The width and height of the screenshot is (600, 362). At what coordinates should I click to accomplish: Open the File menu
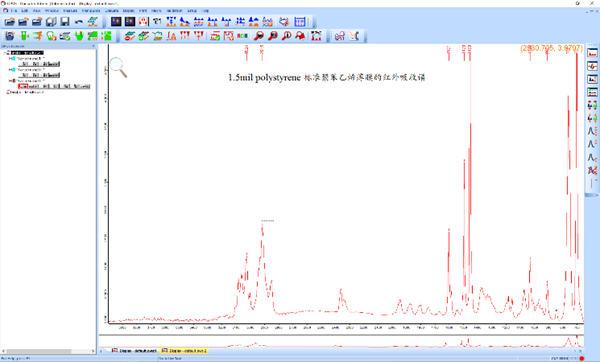tap(14, 10)
